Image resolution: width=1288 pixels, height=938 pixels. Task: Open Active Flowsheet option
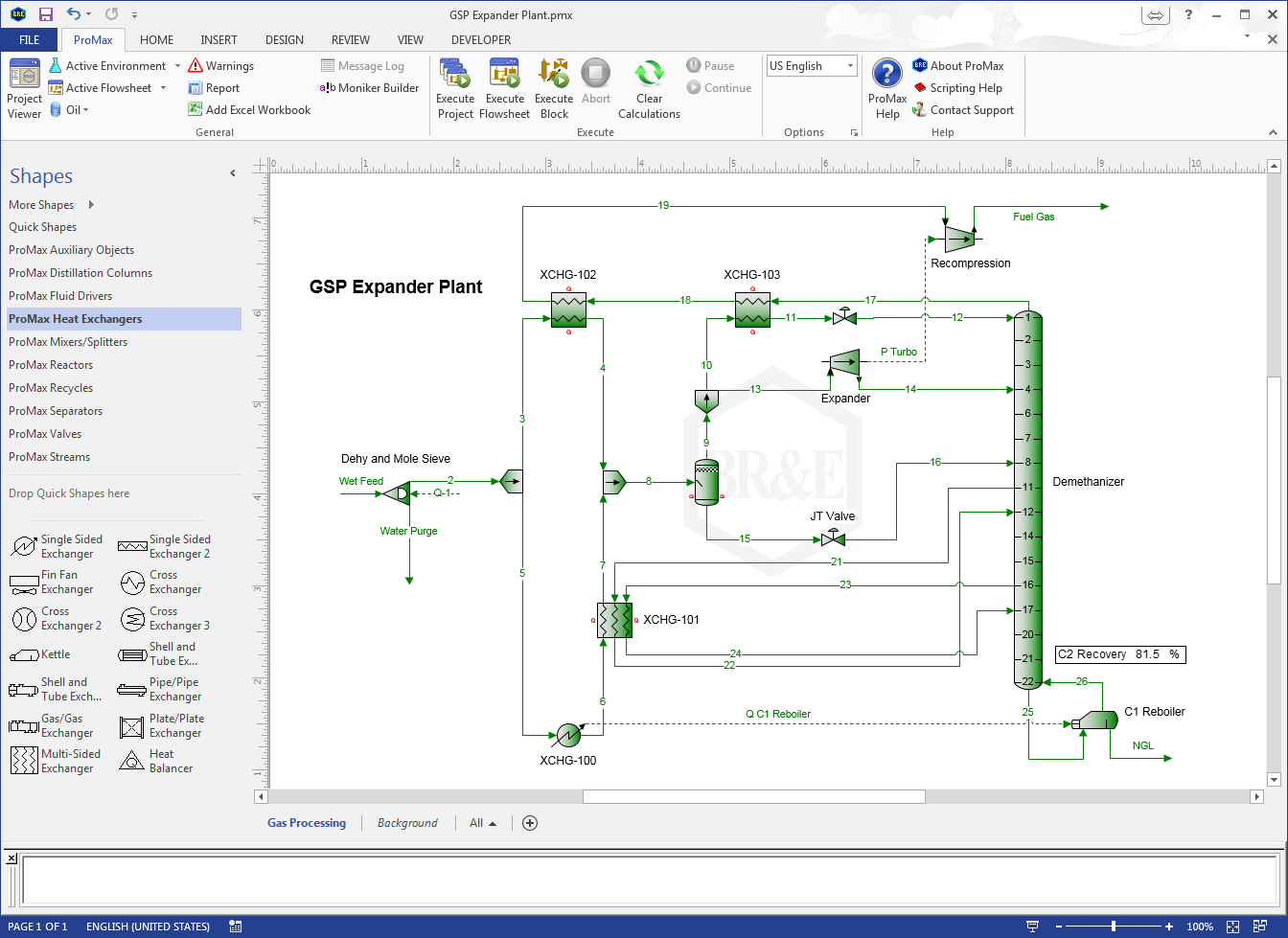pyautogui.click(x=100, y=88)
